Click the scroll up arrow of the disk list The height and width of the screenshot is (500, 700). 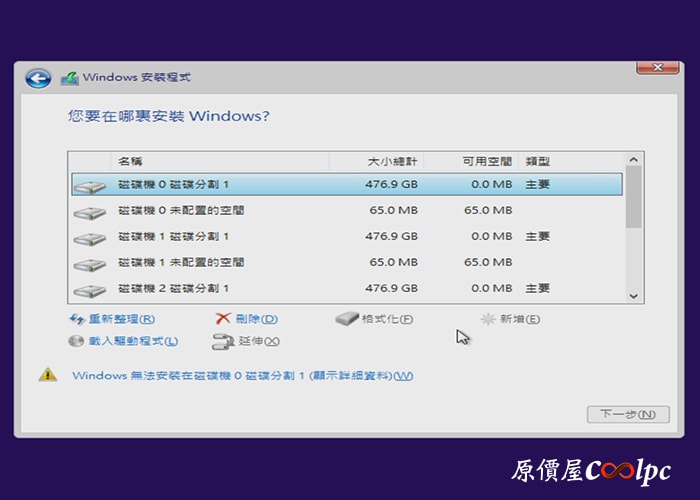[x=633, y=159]
